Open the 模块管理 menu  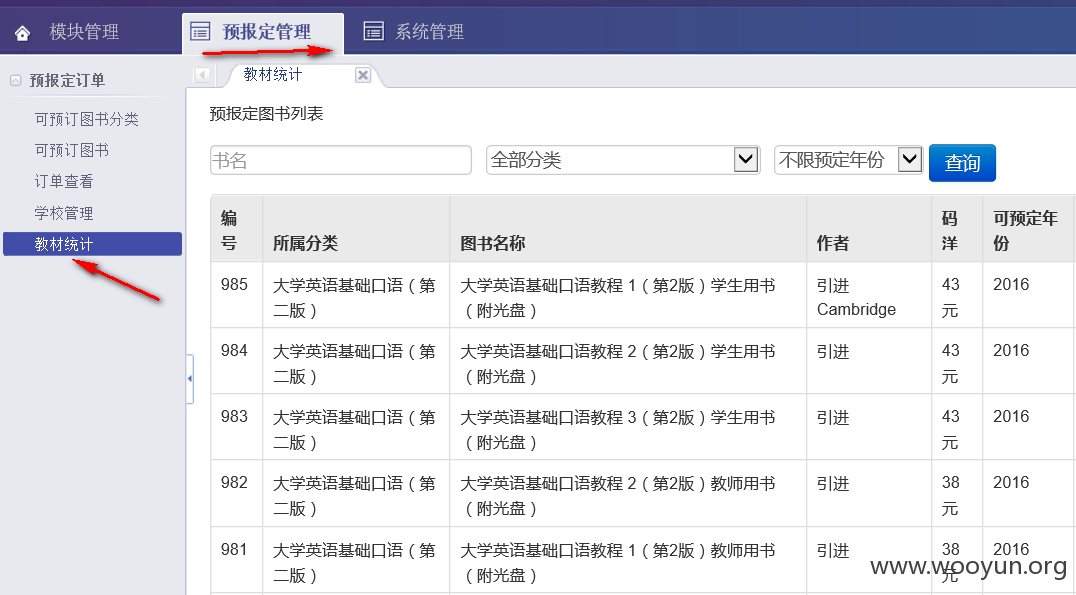(x=84, y=32)
